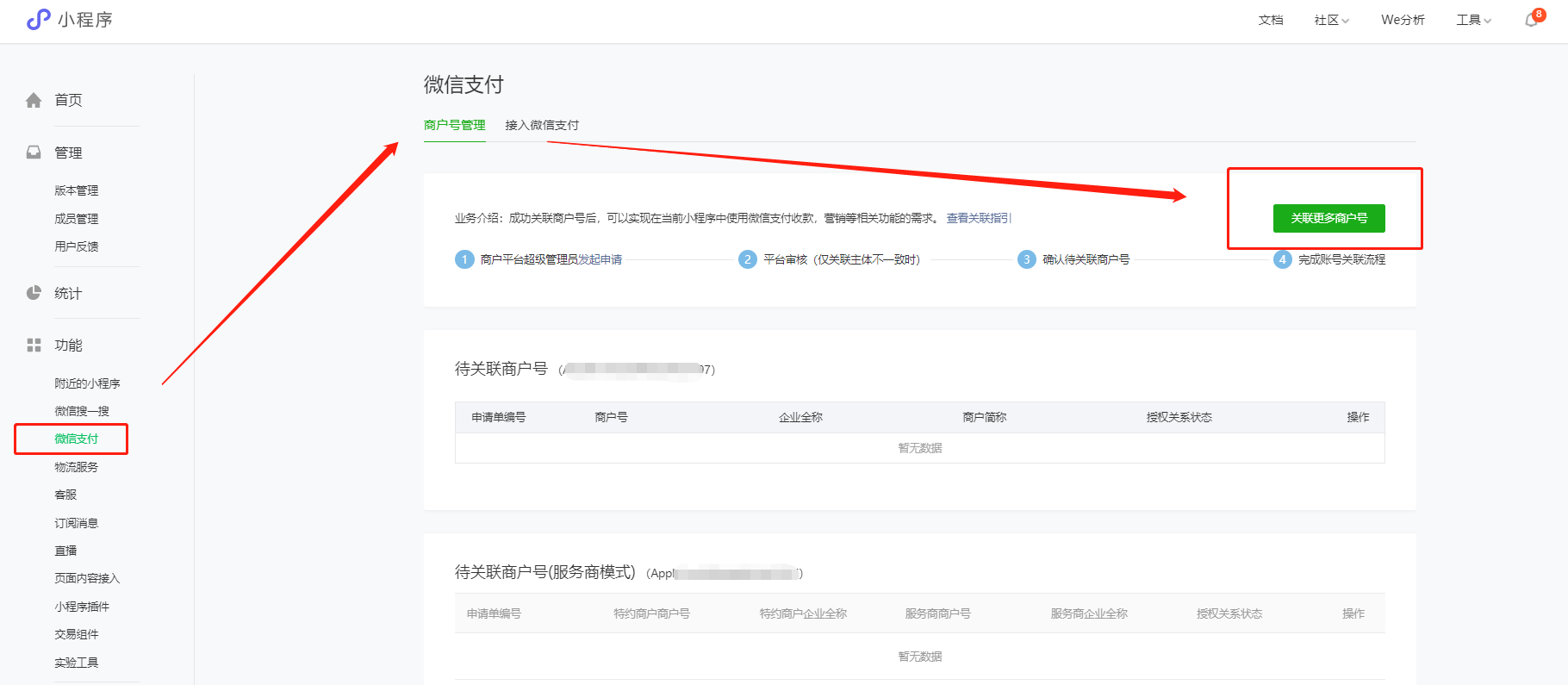
Task: Select the 商户号管理 tab
Action: [454, 125]
